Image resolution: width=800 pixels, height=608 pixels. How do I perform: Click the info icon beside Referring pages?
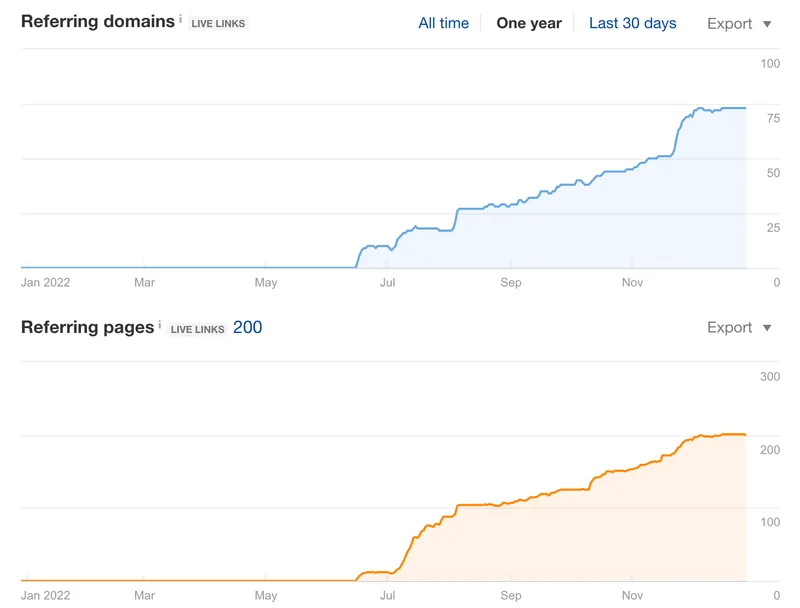click(x=160, y=324)
